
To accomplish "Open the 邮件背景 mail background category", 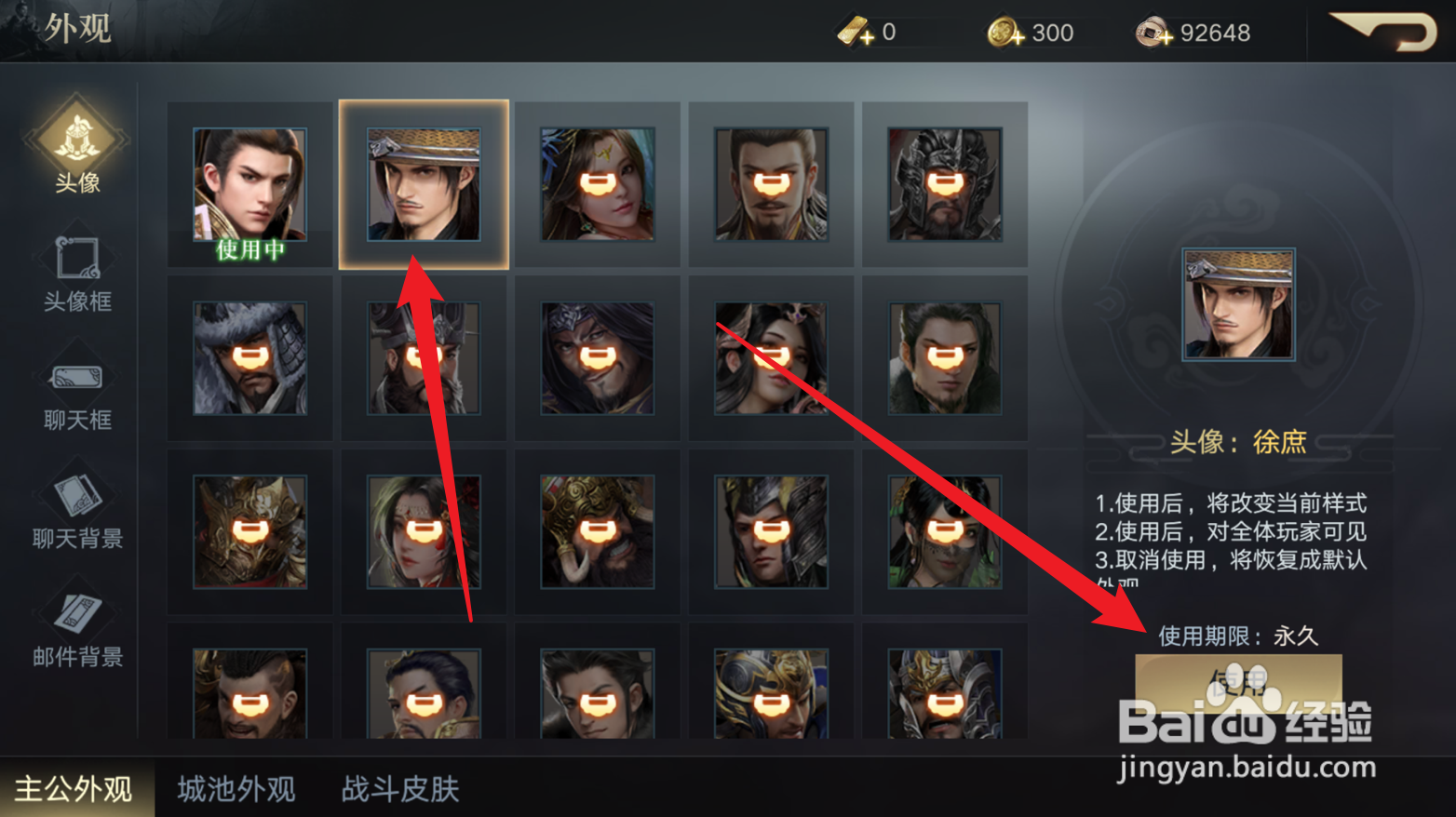I will [77, 628].
